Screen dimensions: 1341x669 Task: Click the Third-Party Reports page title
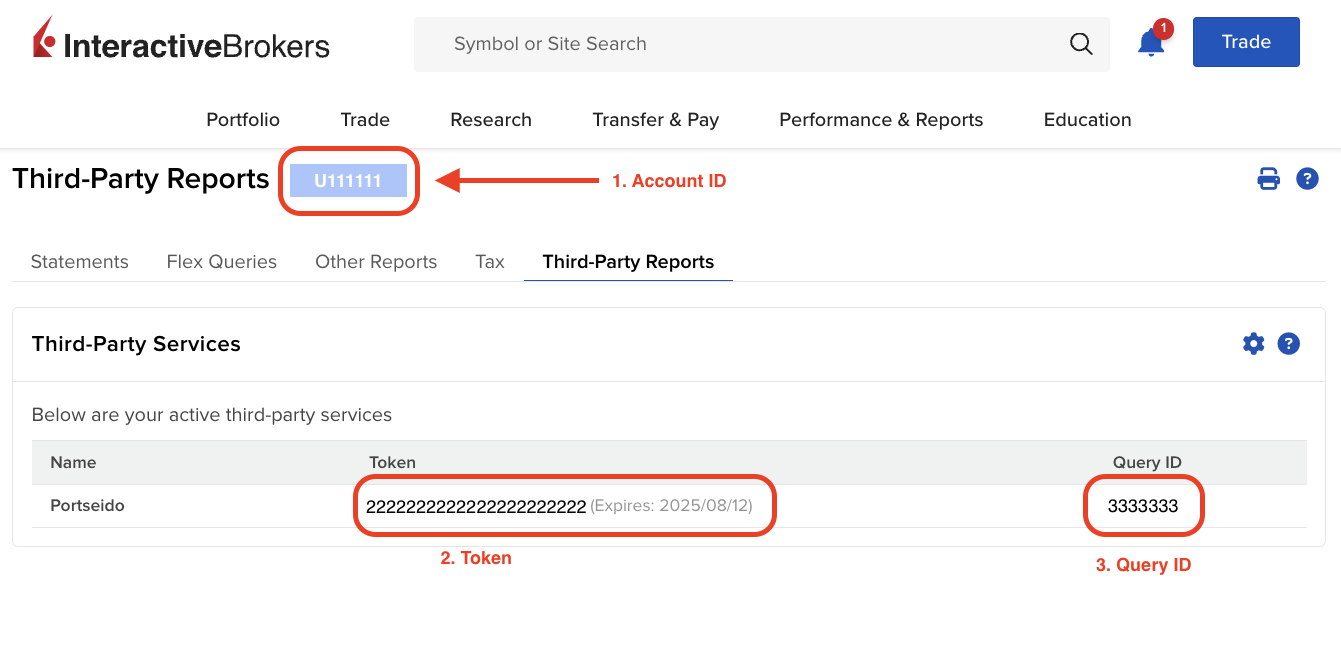[141, 179]
